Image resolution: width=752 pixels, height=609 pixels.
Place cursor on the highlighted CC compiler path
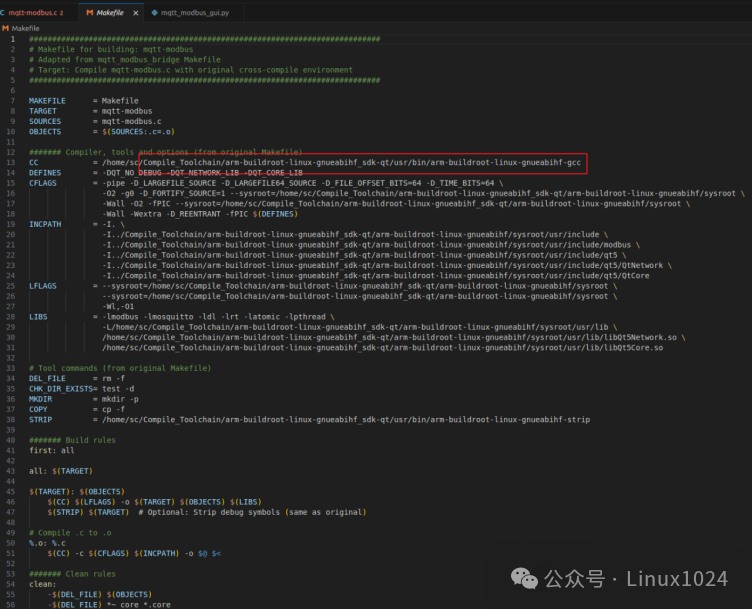coord(340,162)
